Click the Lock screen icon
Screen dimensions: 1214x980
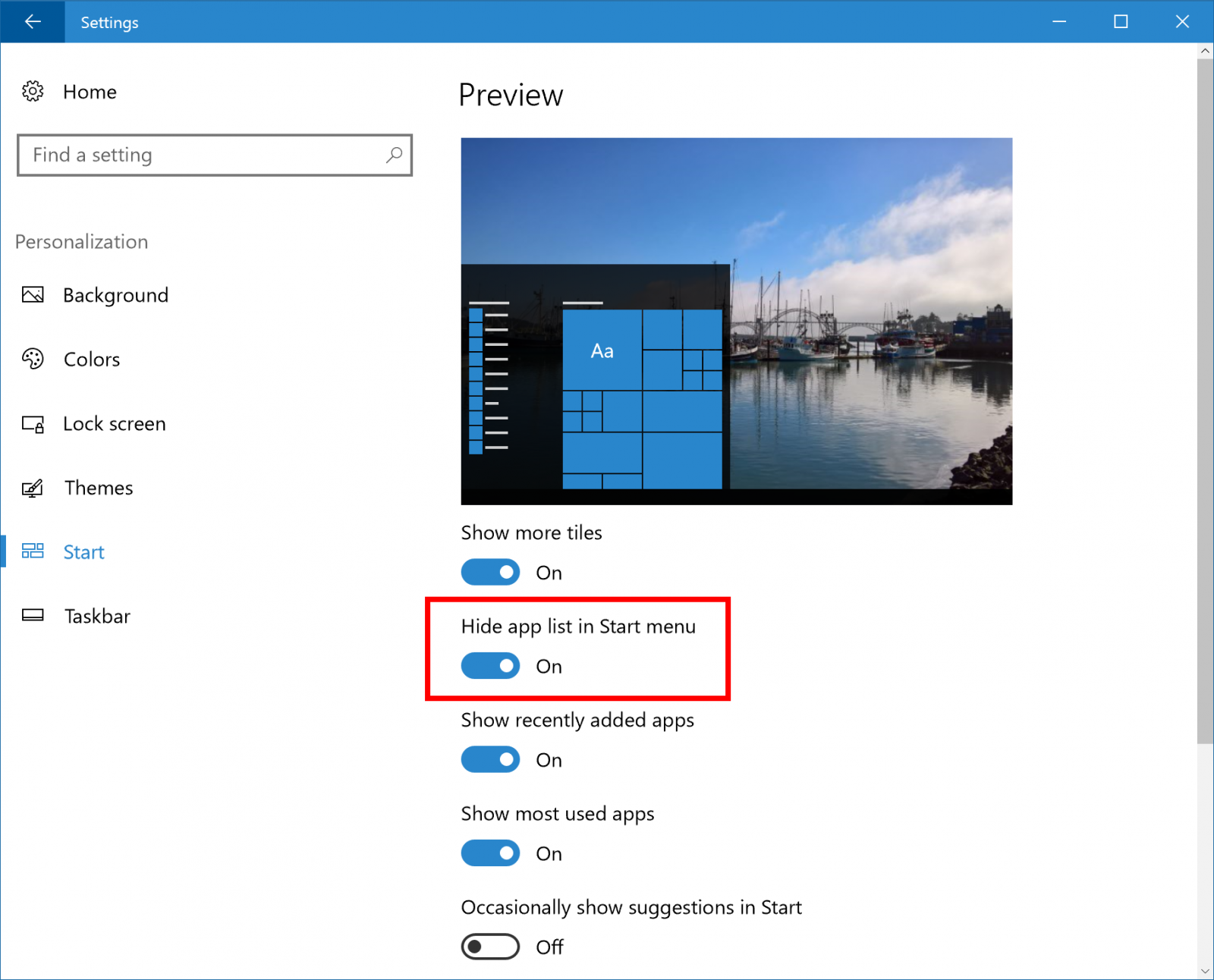[33, 423]
